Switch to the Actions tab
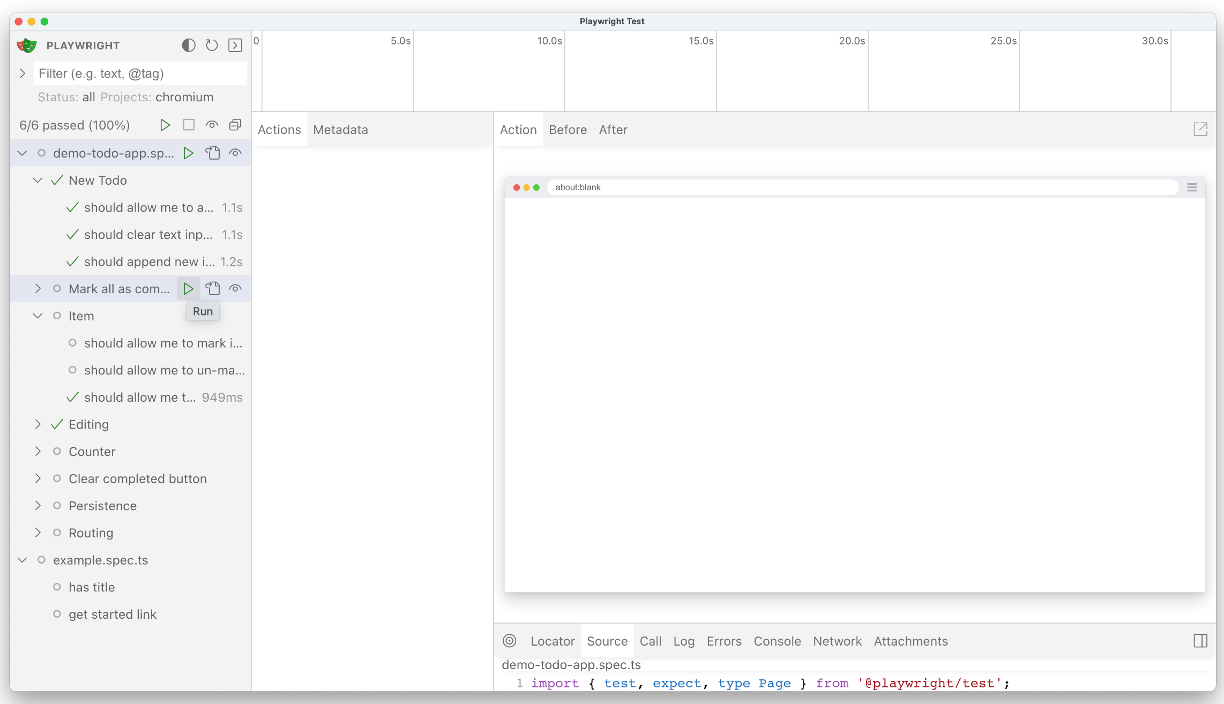 pyautogui.click(x=279, y=130)
